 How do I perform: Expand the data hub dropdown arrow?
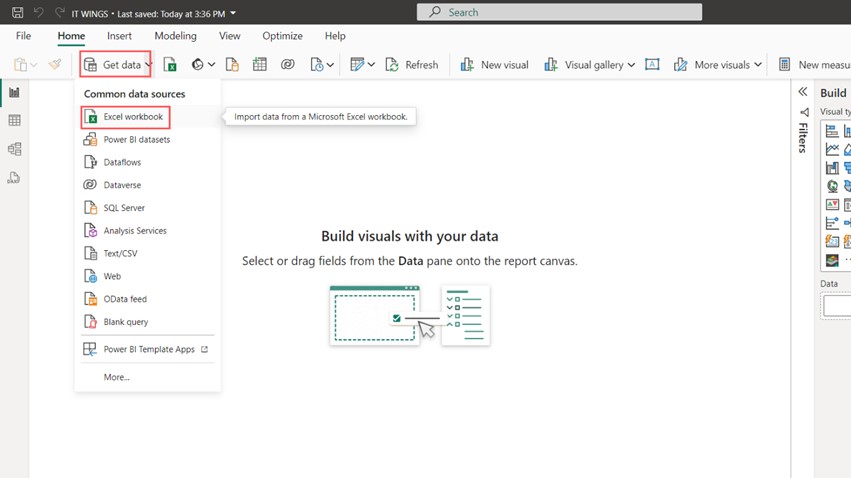[212, 65]
